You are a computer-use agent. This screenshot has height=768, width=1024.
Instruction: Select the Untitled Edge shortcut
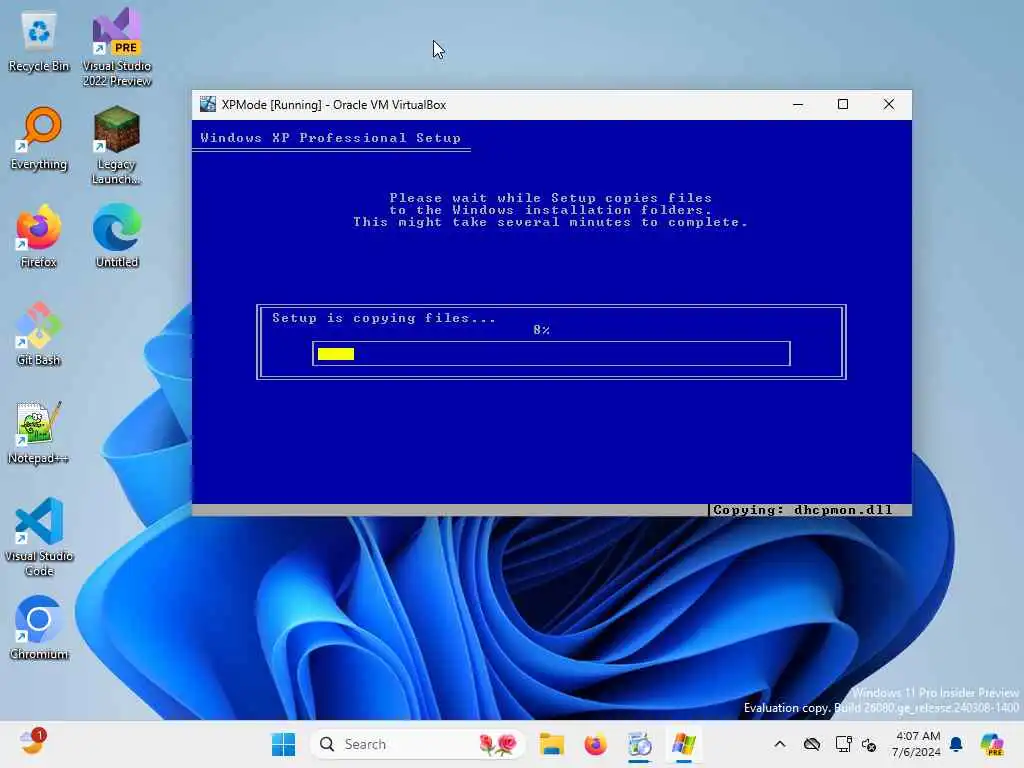117,236
